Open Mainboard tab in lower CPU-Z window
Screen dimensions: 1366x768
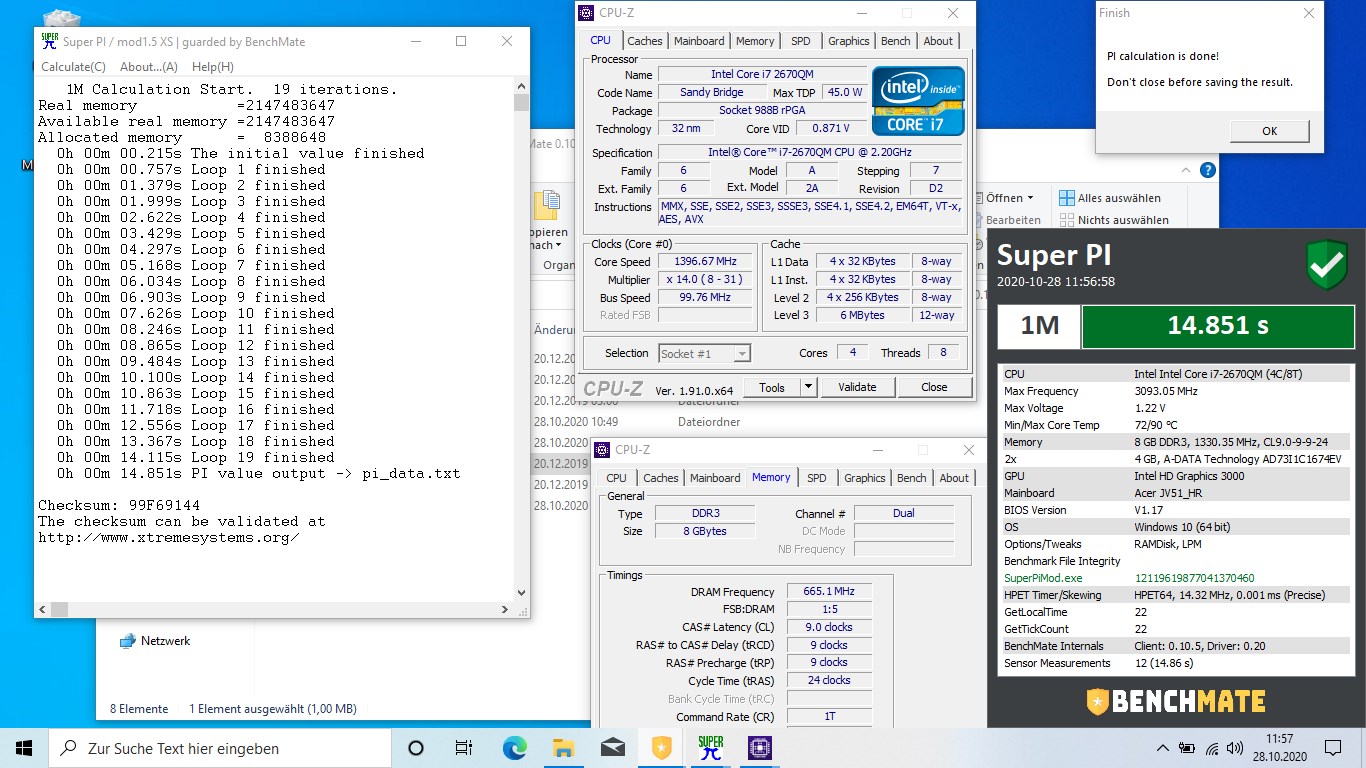[716, 478]
